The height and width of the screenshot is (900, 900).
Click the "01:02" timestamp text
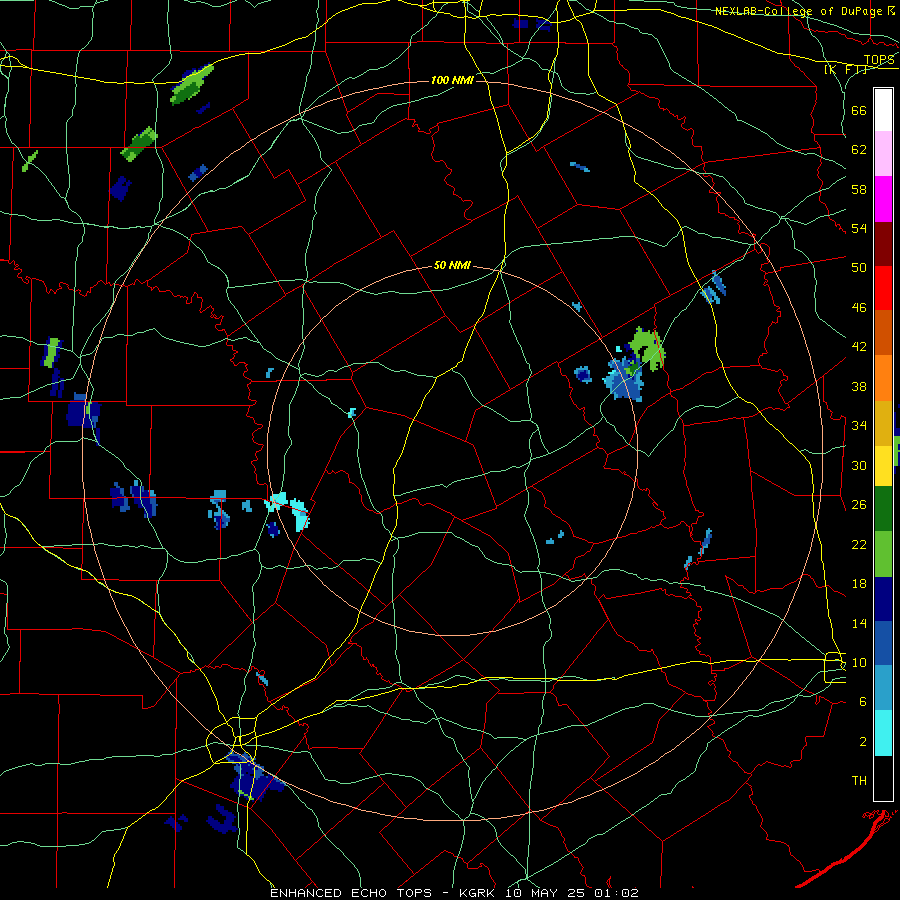click(619, 893)
